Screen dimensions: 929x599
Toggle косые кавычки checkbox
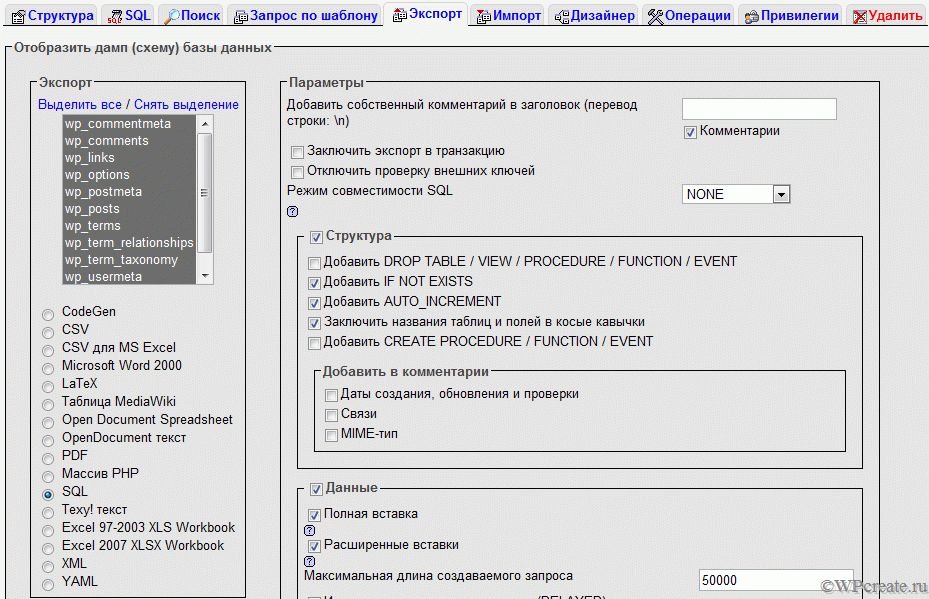[x=315, y=323]
